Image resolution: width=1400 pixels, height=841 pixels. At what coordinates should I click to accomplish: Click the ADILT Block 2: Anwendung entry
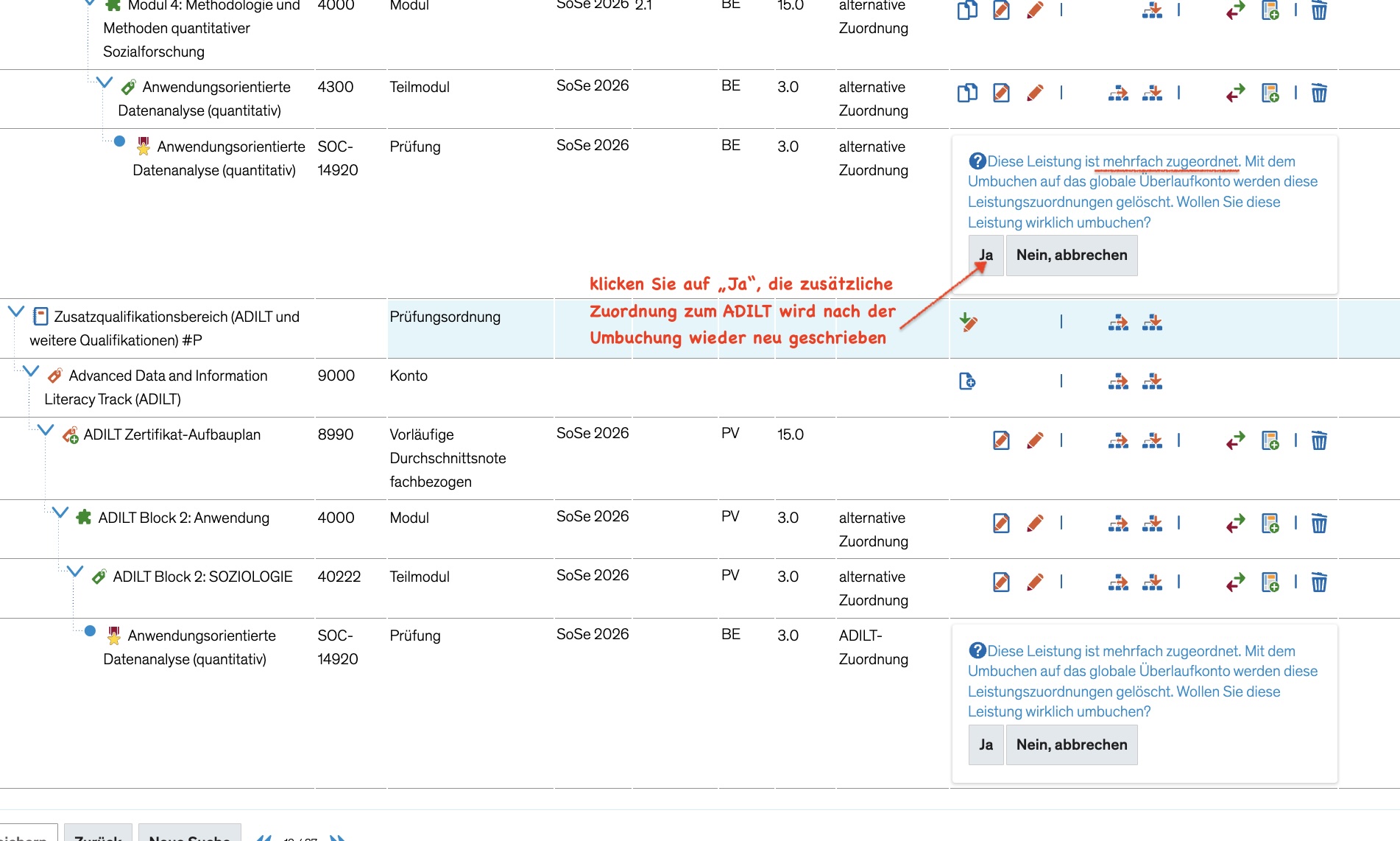[183, 518]
